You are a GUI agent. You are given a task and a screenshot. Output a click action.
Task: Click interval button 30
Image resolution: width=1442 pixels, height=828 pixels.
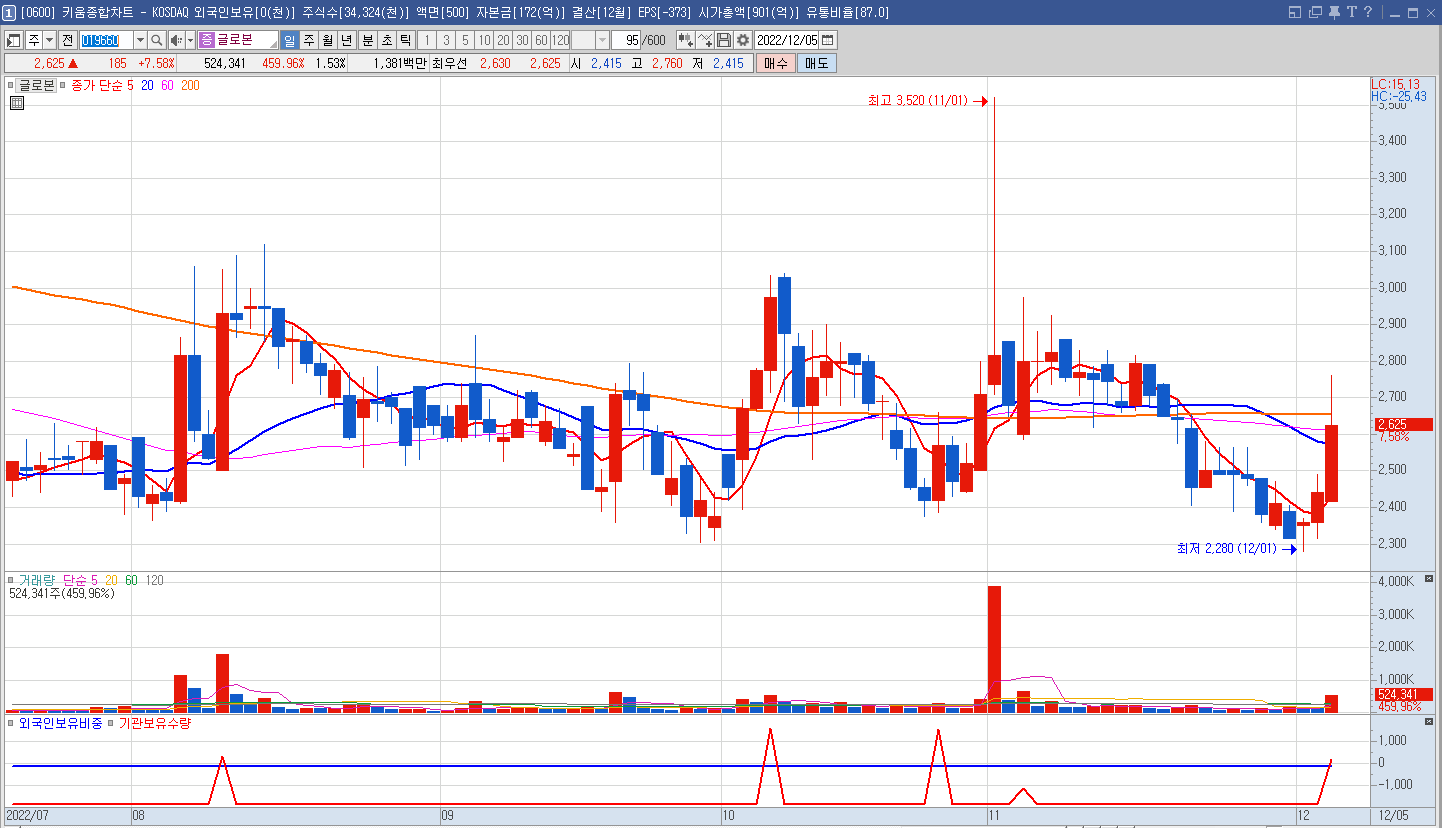(x=522, y=40)
